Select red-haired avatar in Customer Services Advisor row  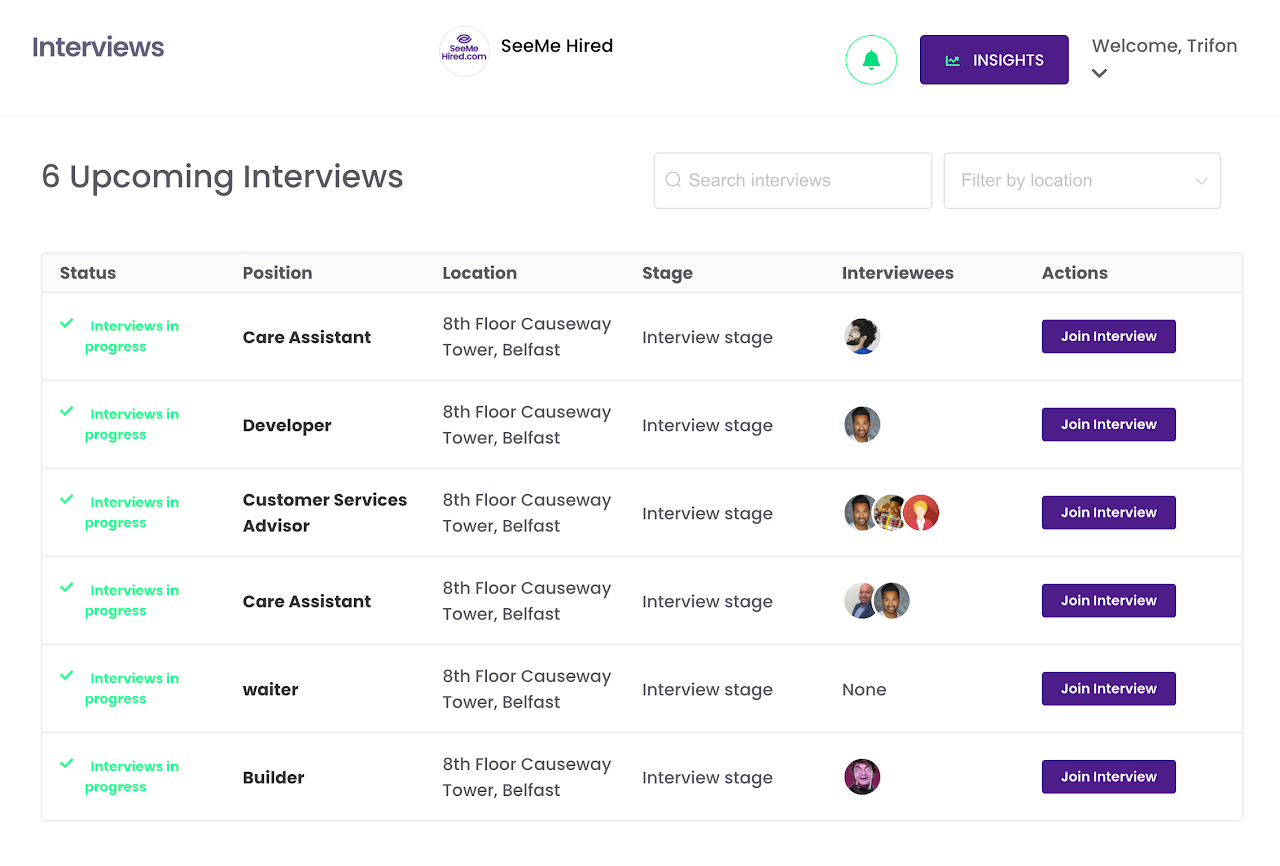[921, 513]
